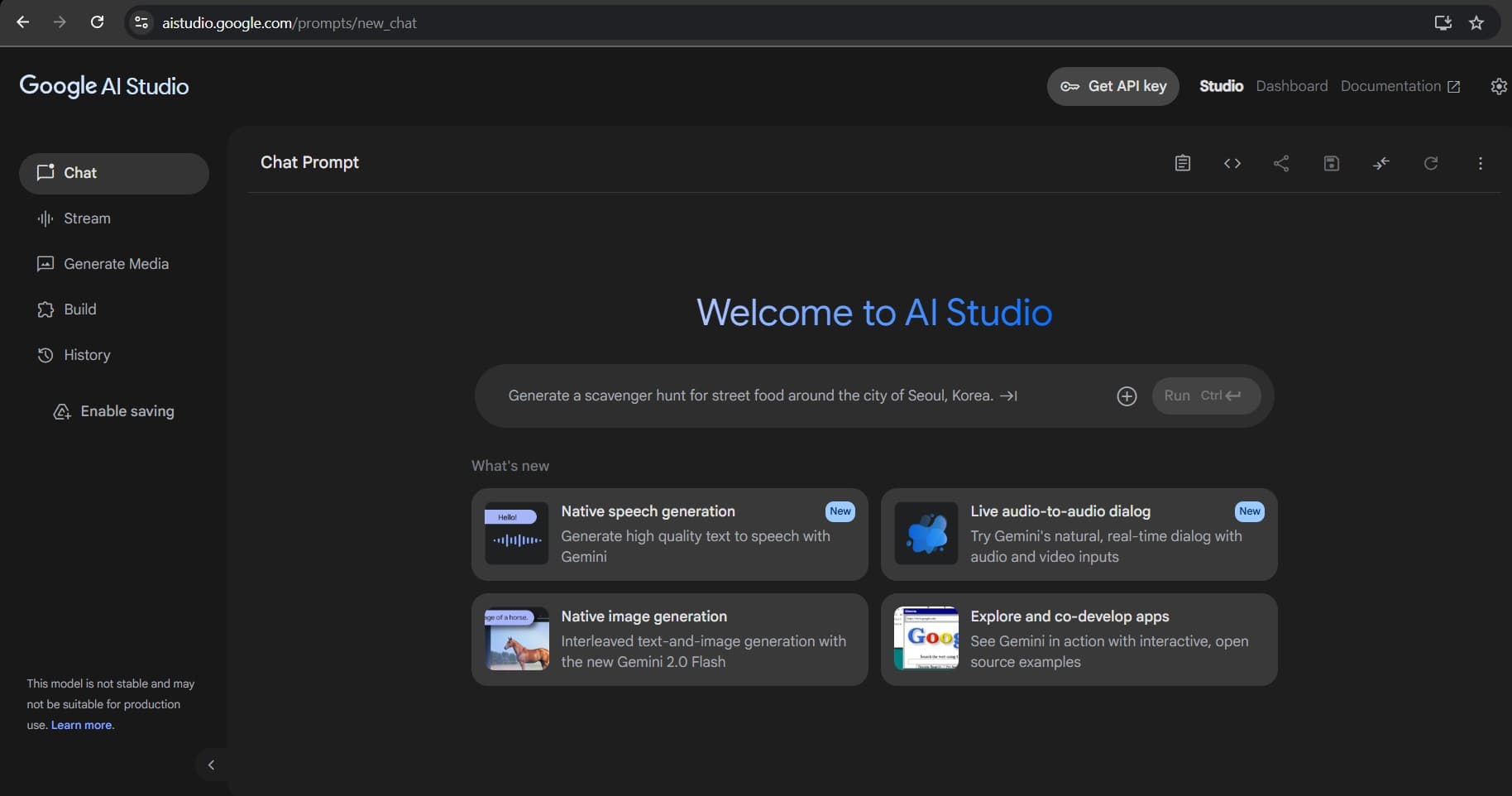Reload the page with browser refresh icon
The height and width of the screenshot is (796, 1512).
pyautogui.click(x=97, y=22)
